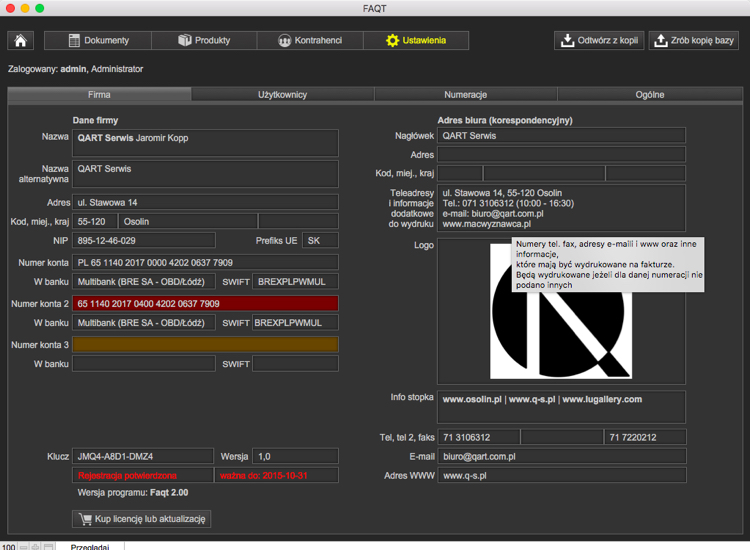Maximize the FAQT window with green button
The width and height of the screenshot is (750, 550).
tap(40, 8)
